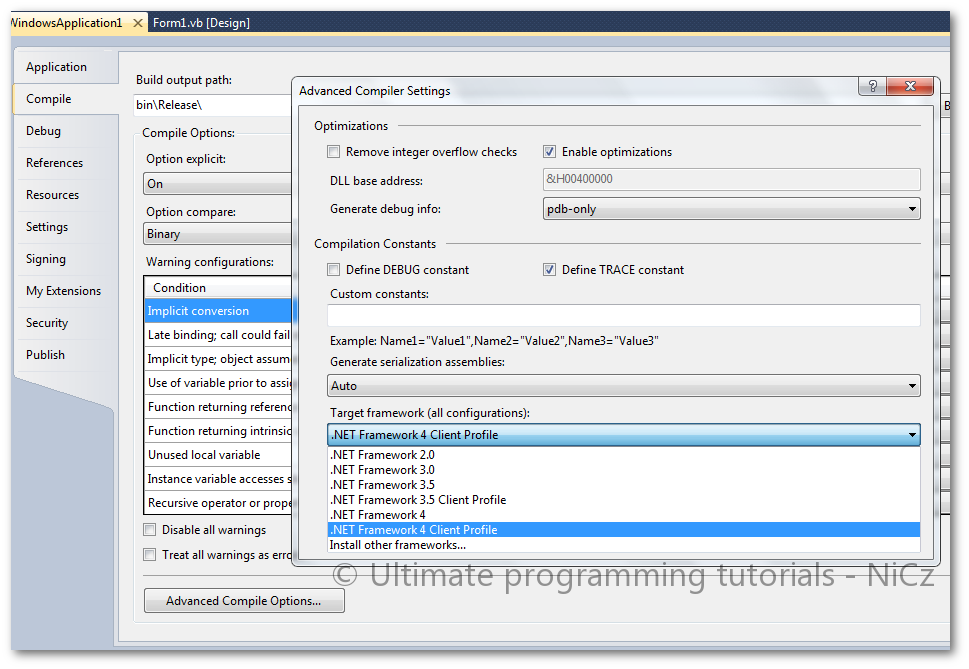Select Recursive operator or property row
The image size is (969, 669).
(218, 503)
